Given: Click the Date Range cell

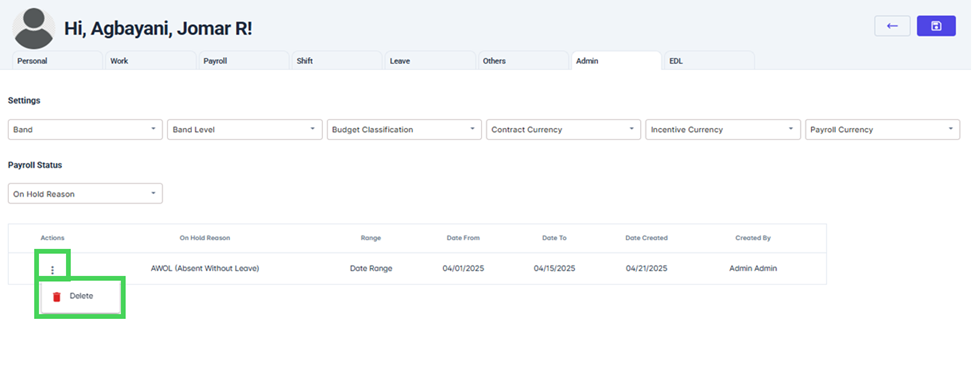Looking at the screenshot, I should 371,269.
